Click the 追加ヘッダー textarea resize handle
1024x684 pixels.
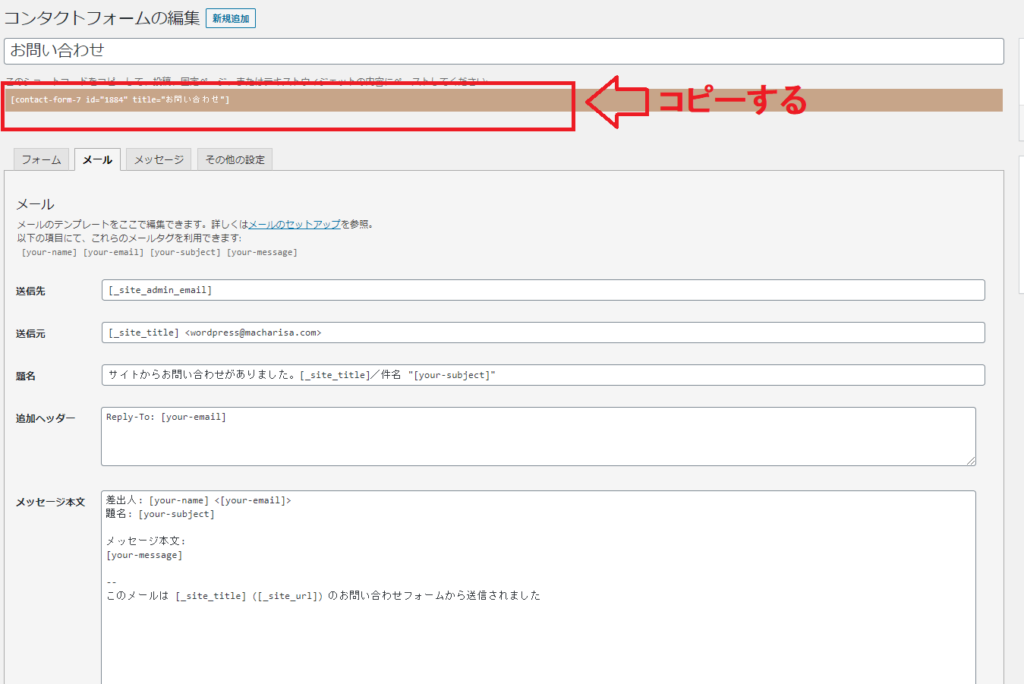click(x=970, y=460)
